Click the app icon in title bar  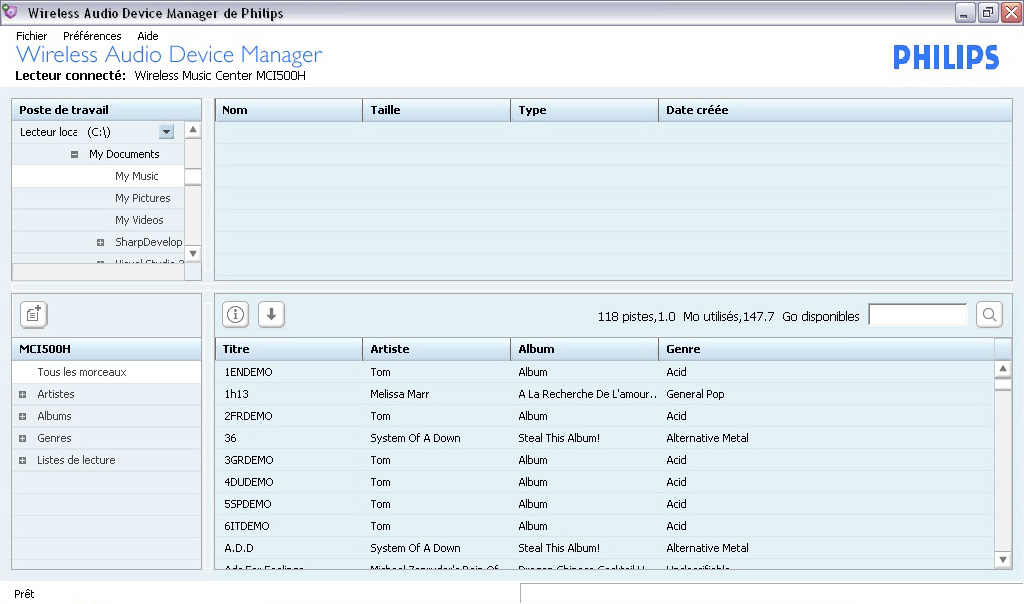(x=11, y=13)
